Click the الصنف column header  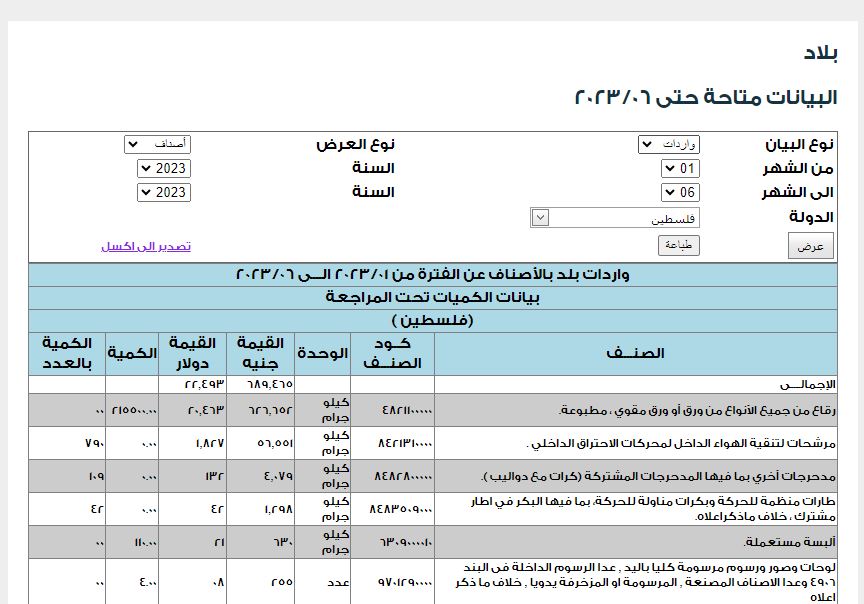[636, 354]
